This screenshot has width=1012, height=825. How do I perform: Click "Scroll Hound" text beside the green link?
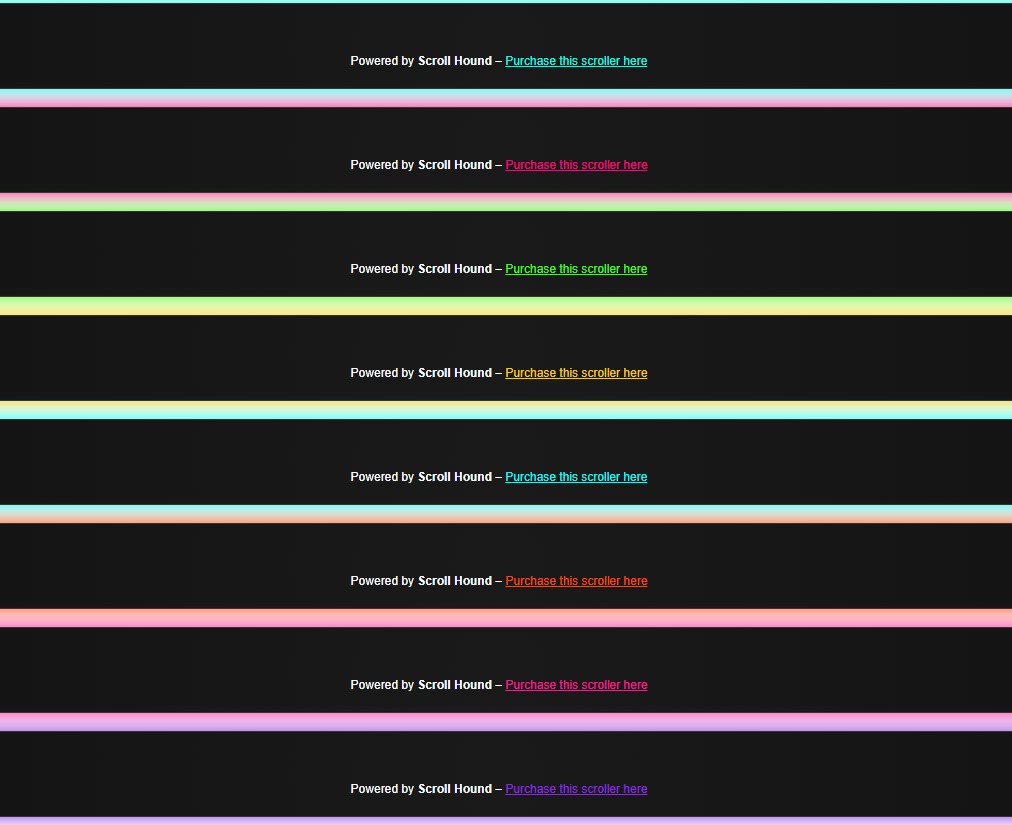455,269
